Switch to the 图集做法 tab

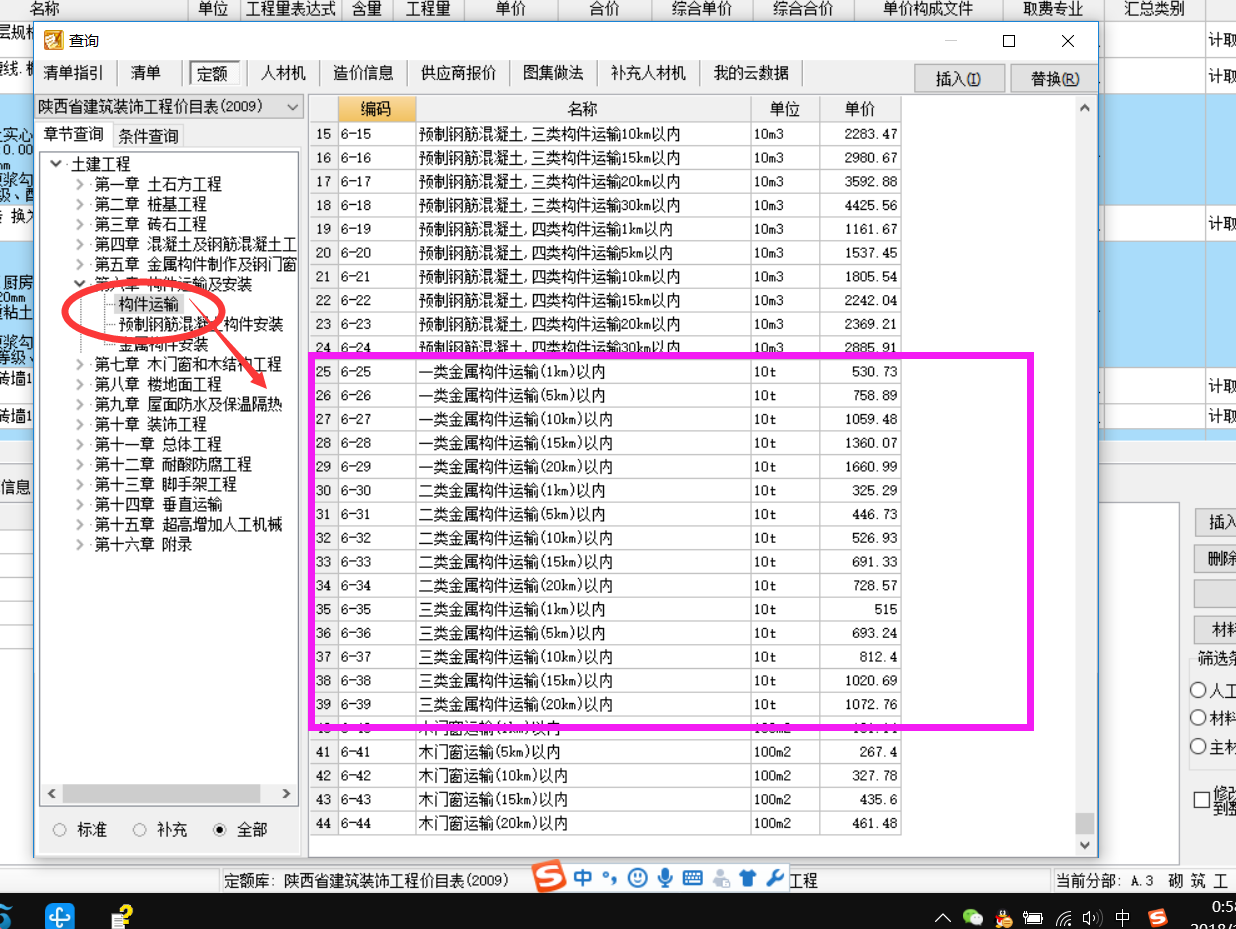(554, 73)
